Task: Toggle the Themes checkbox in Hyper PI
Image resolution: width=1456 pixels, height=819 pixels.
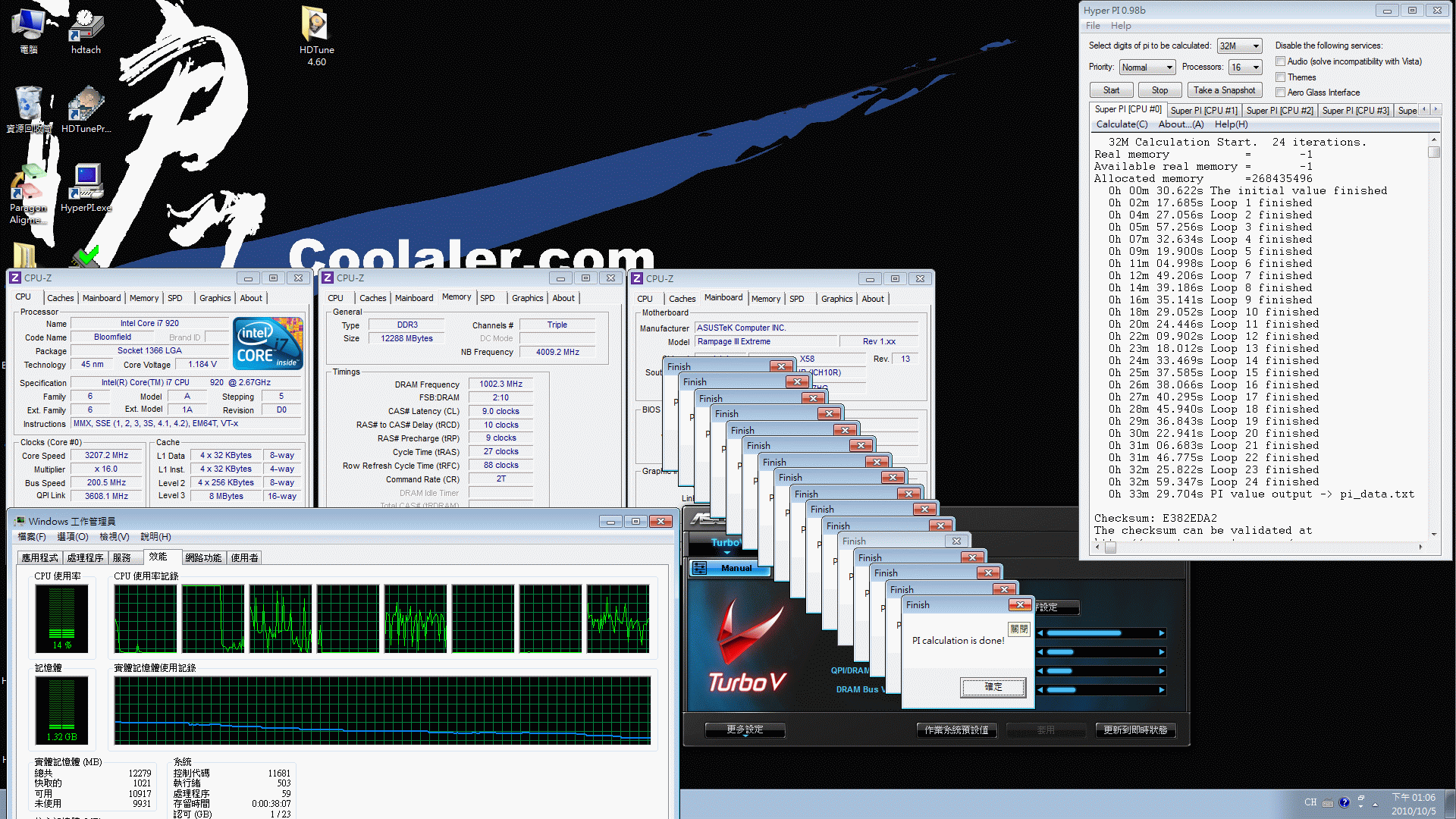Action: coord(1280,77)
